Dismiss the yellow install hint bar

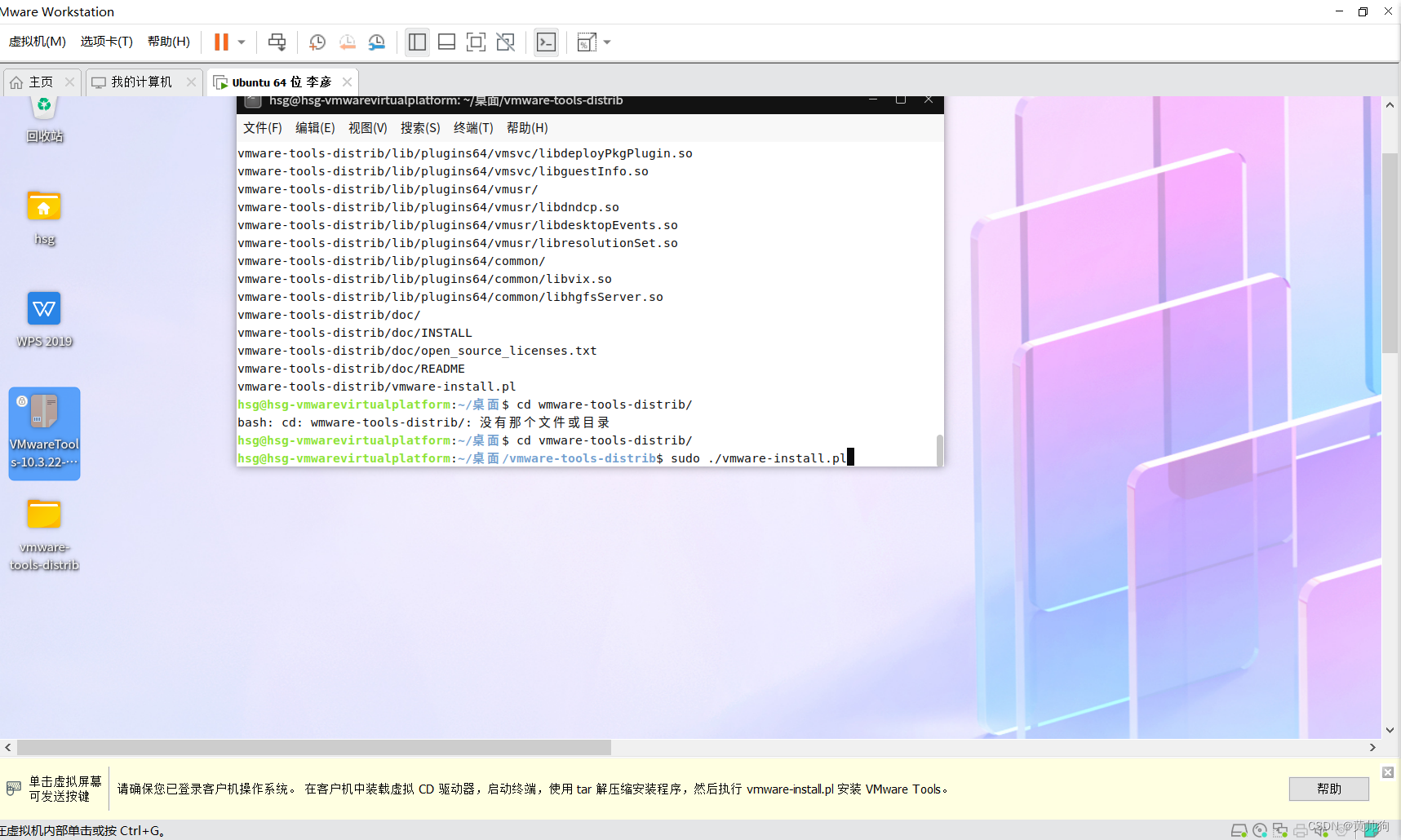[1388, 772]
